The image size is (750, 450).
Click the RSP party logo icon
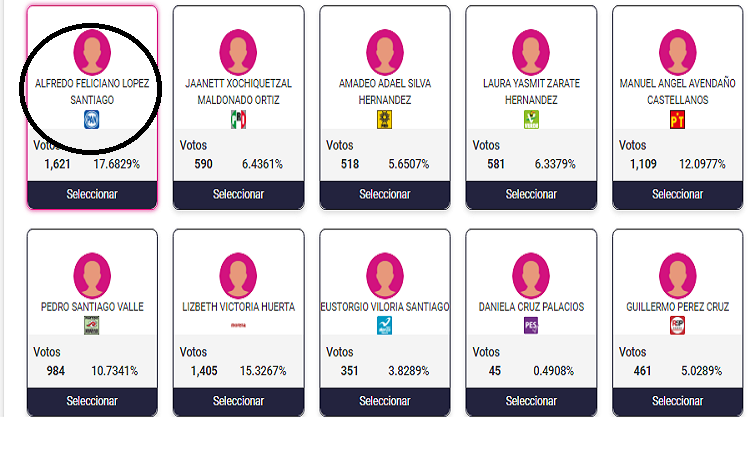pos(677,326)
